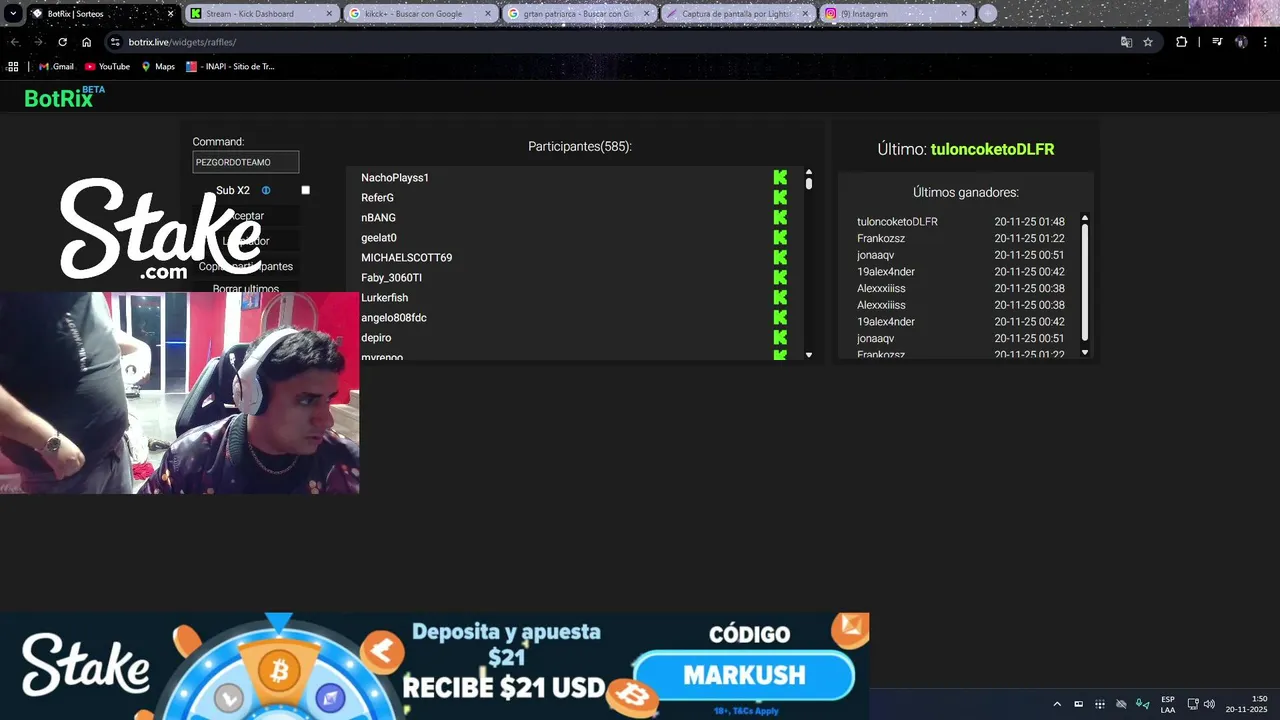
Task: Click the Participantes(585) heading
Action: click(580, 146)
